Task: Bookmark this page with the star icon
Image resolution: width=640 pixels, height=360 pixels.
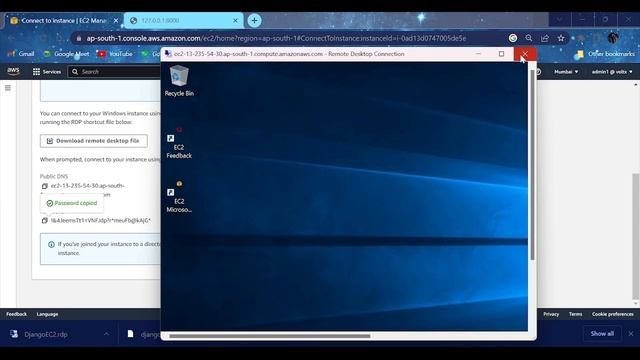Action: (x=561, y=38)
